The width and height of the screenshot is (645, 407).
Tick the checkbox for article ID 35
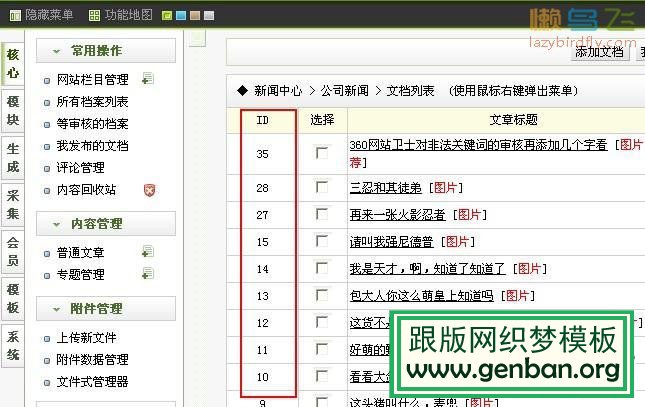[321, 153]
